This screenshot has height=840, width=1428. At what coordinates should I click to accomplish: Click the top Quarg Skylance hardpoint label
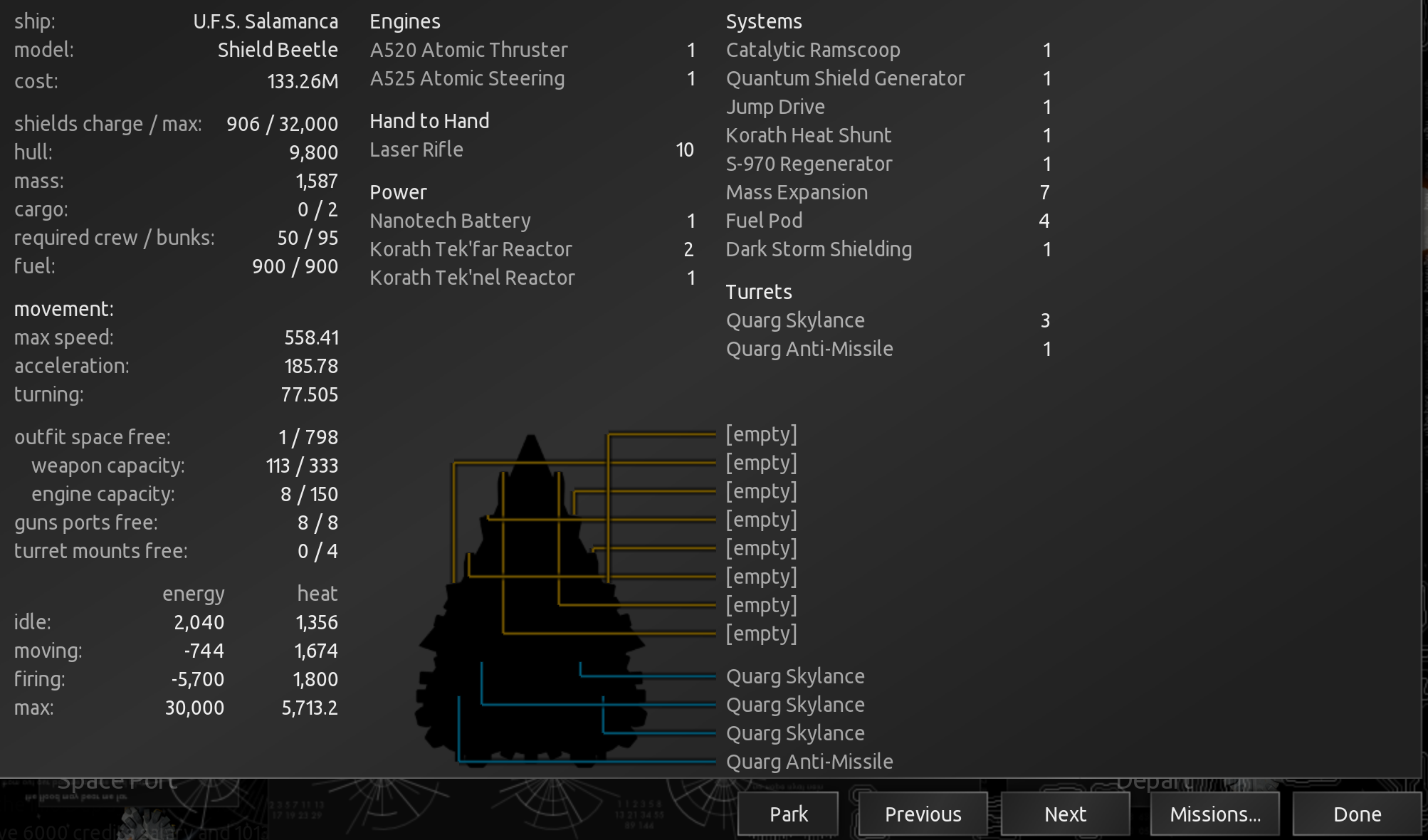[795, 676]
